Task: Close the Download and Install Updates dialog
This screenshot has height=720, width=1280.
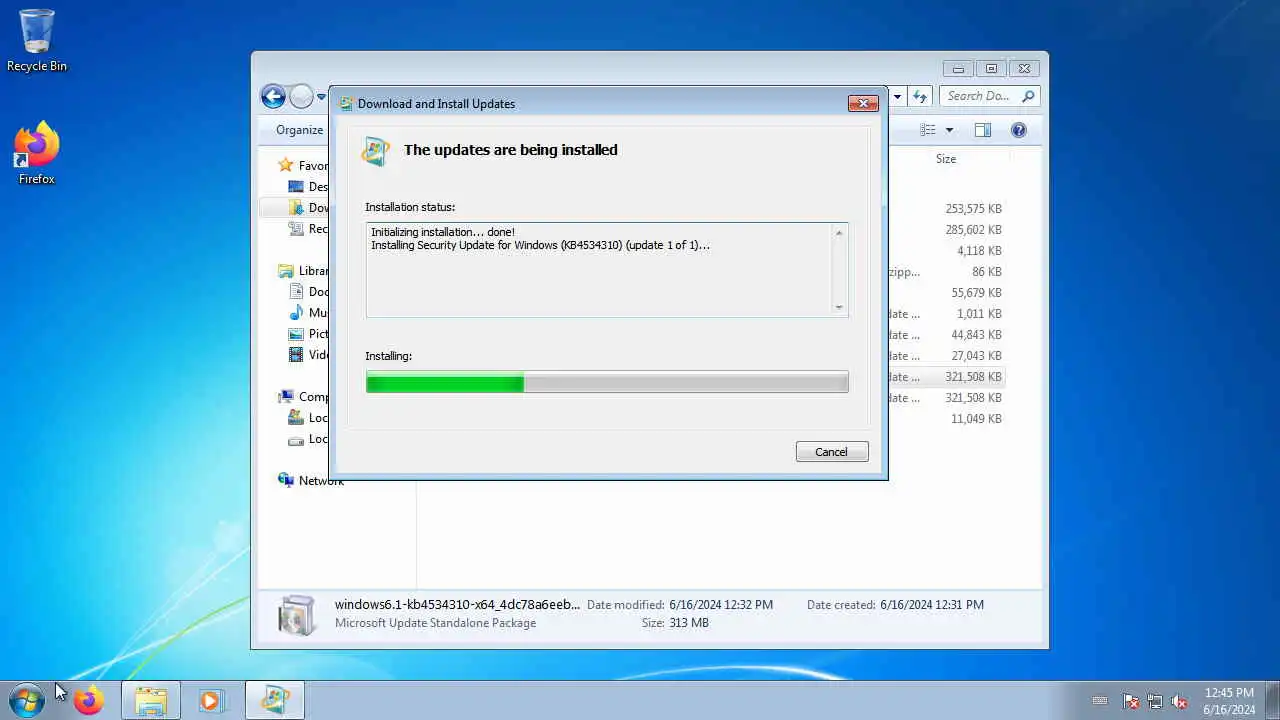Action: pos(863,103)
